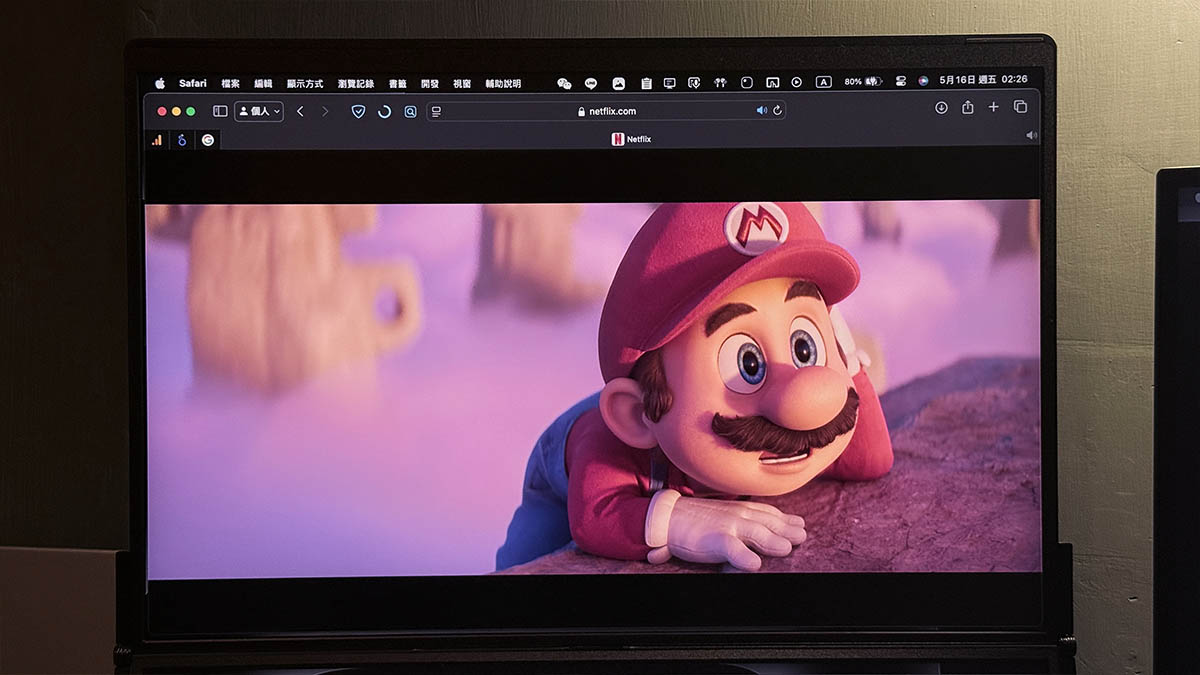Image resolution: width=1200 pixels, height=675 pixels.
Task: Open the Now Playing menu bar icon
Action: coord(797,82)
